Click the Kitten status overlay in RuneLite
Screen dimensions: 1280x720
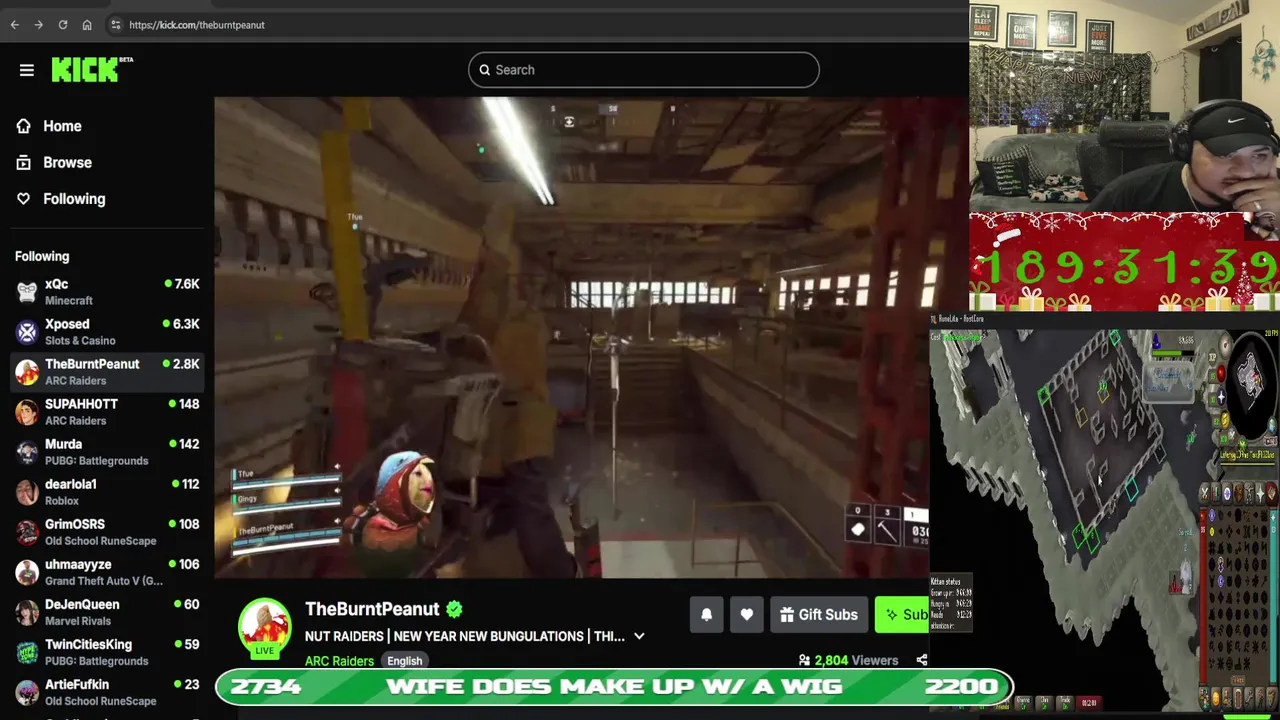(950, 601)
